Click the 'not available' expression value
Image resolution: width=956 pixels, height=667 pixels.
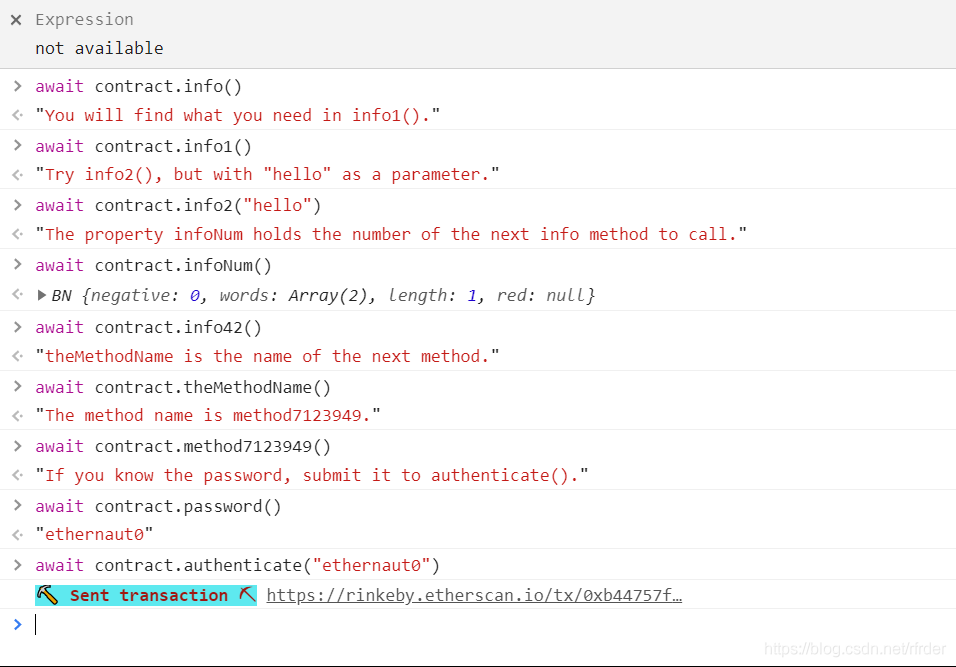click(x=99, y=48)
